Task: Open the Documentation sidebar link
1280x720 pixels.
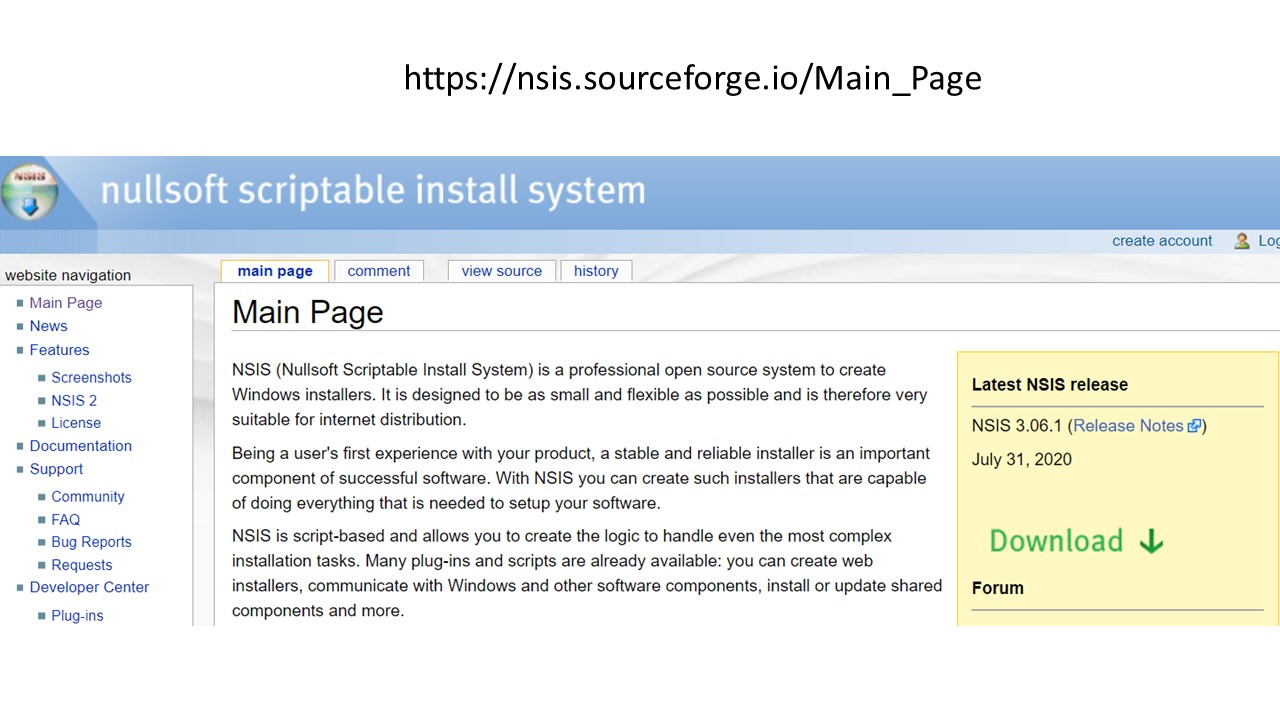Action: pyautogui.click(x=80, y=446)
